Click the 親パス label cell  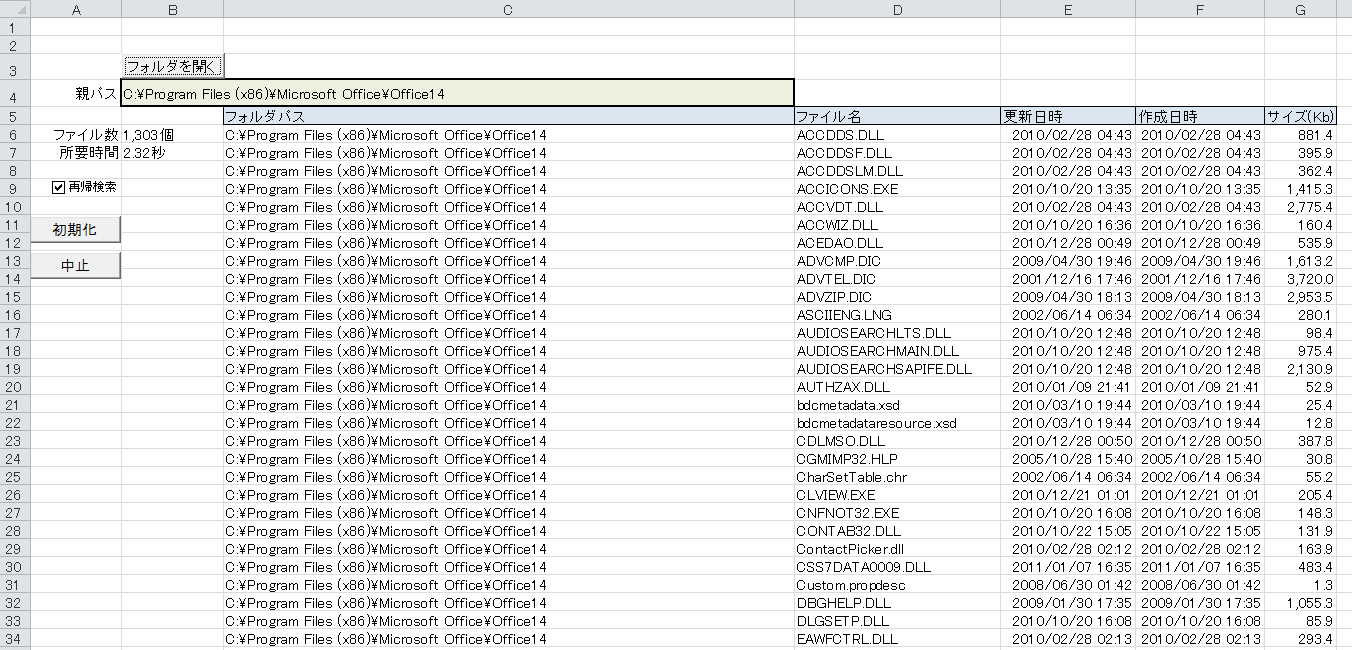pos(76,94)
